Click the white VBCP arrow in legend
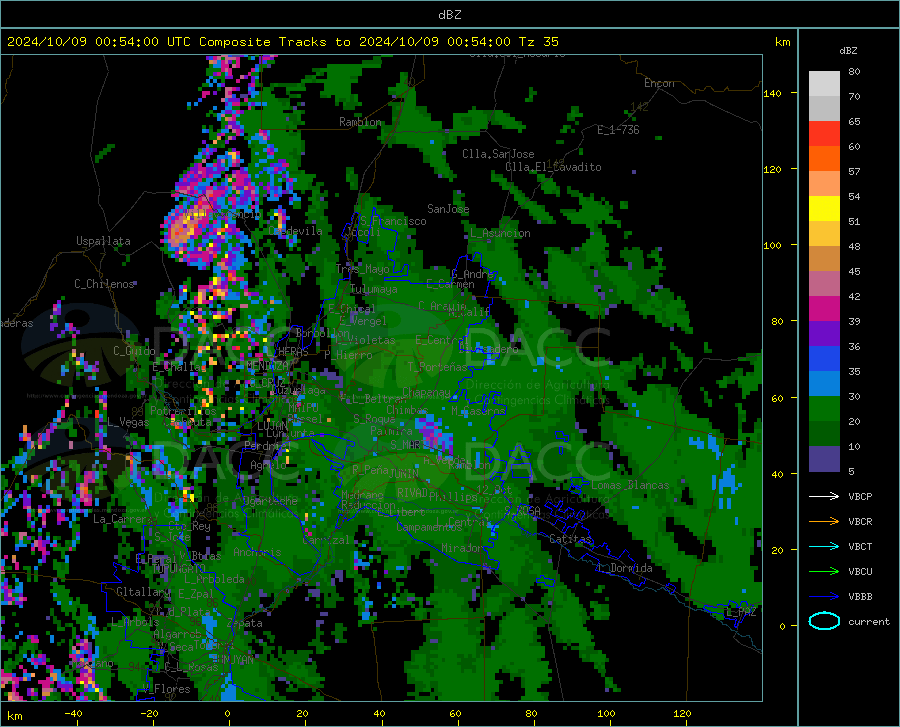The image size is (900, 727). [824, 496]
